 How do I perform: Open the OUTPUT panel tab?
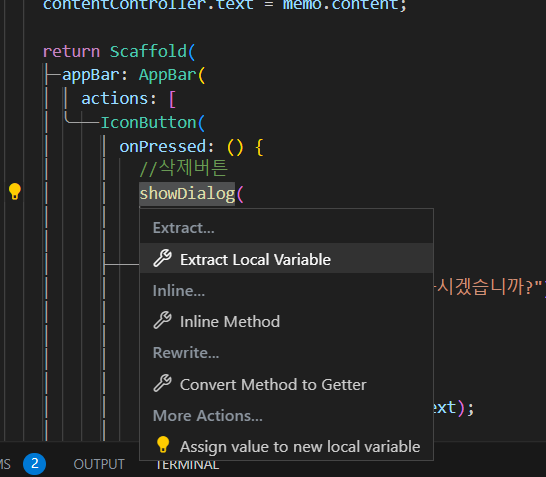99,464
